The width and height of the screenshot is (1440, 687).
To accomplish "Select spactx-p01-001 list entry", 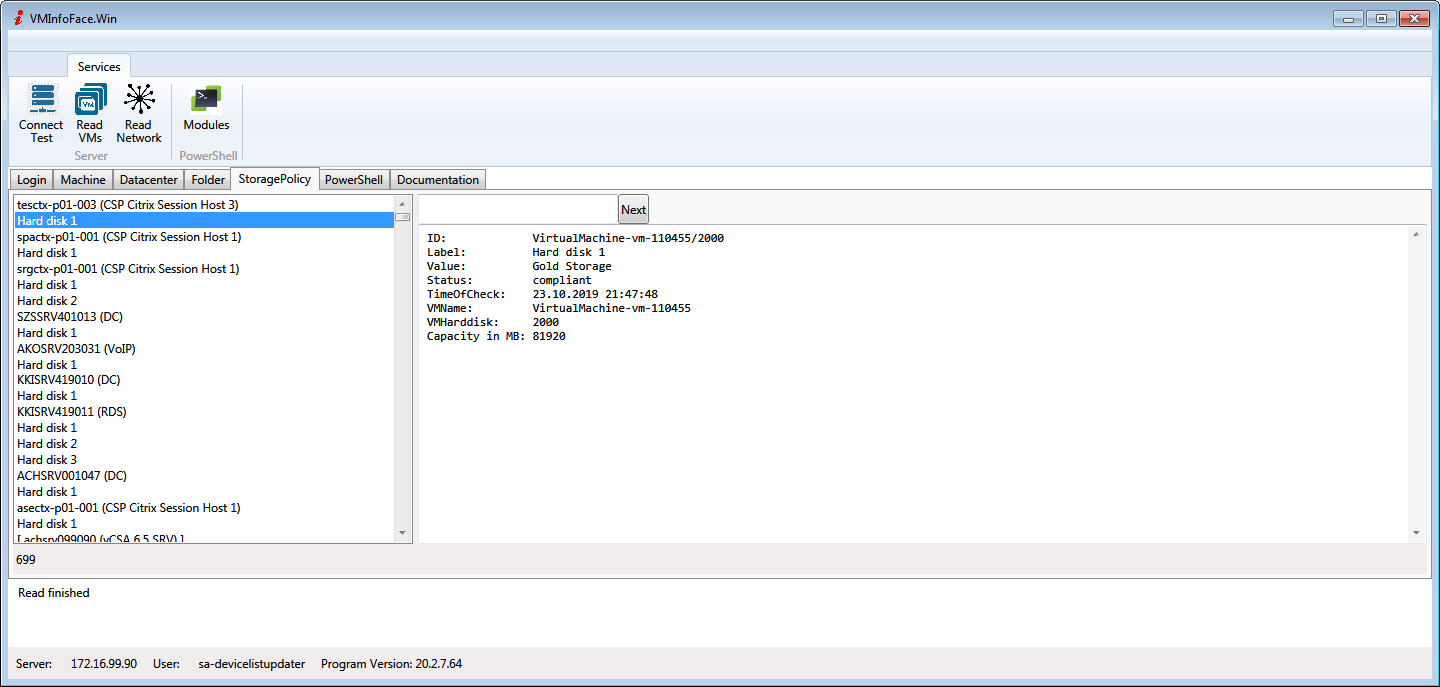I will point(204,236).
